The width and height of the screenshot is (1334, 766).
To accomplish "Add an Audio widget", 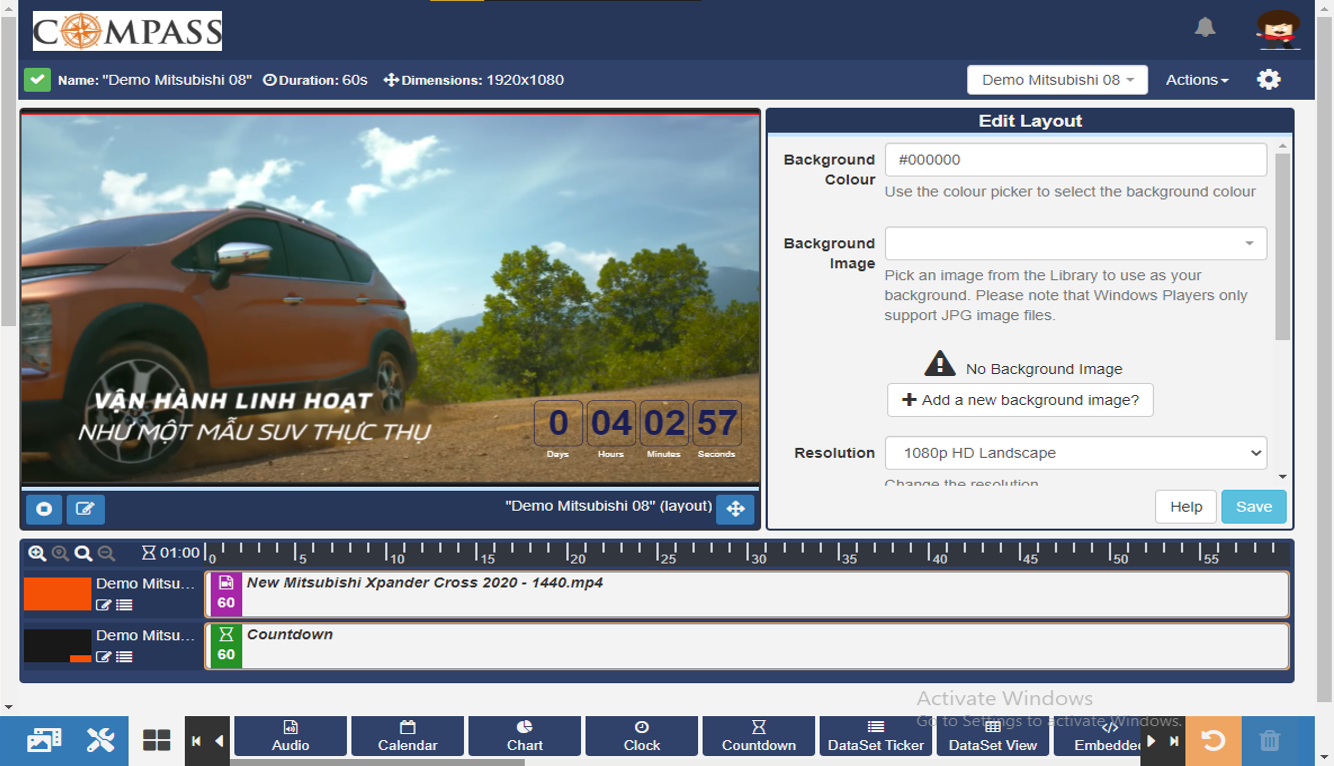I will click(x=290, y=736).
